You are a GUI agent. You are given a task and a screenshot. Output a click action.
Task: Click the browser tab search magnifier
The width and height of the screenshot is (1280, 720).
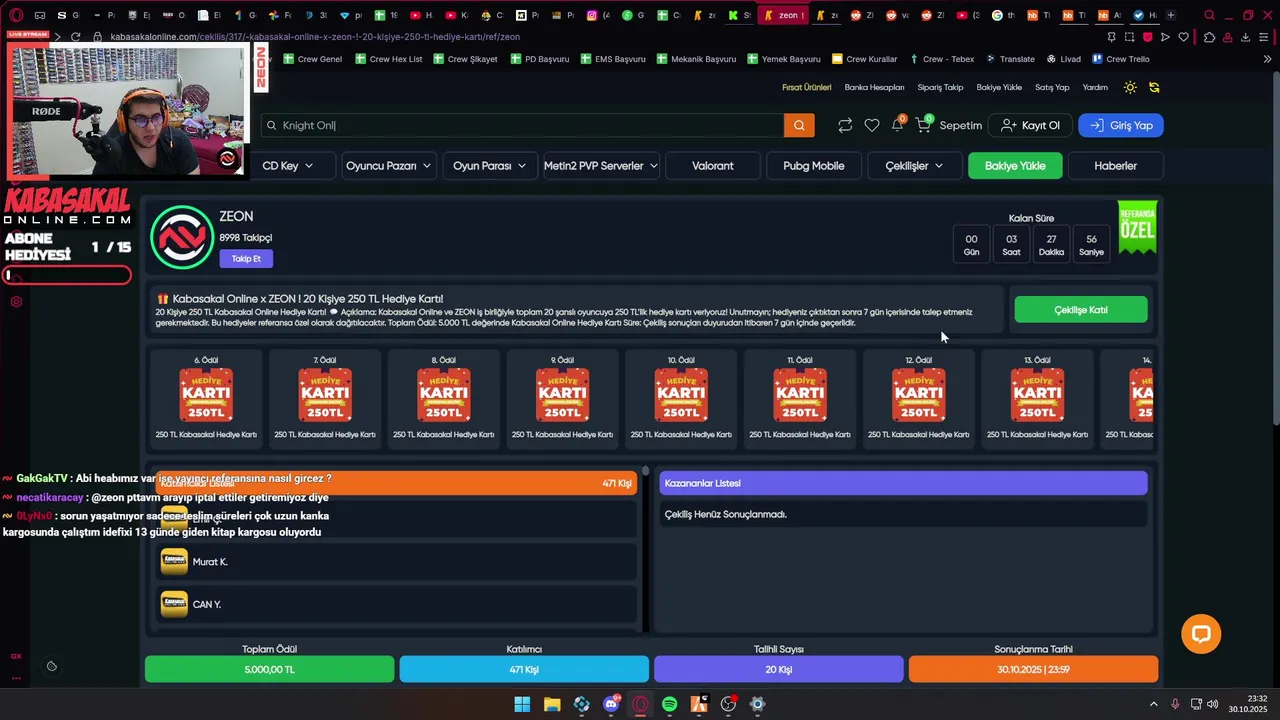point(1209,15)
